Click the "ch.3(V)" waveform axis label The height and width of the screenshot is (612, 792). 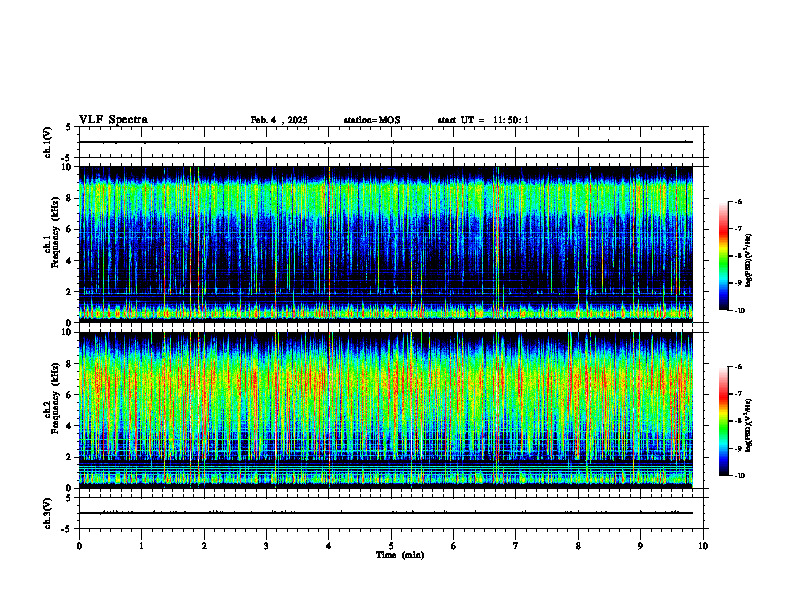pos(48,513)
